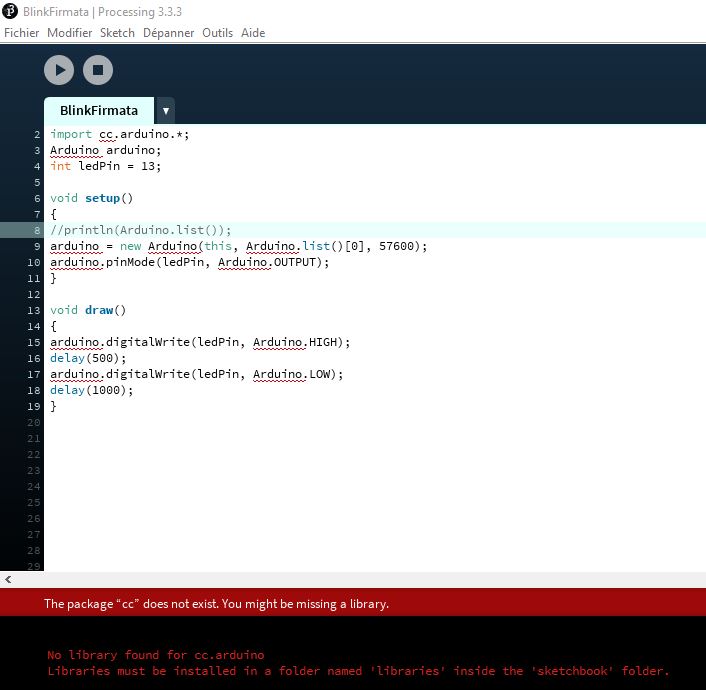The height and width of the screenshot is (690, 706).
Task: Click line number 13 in the gutter
Action: tap(34, 310)
